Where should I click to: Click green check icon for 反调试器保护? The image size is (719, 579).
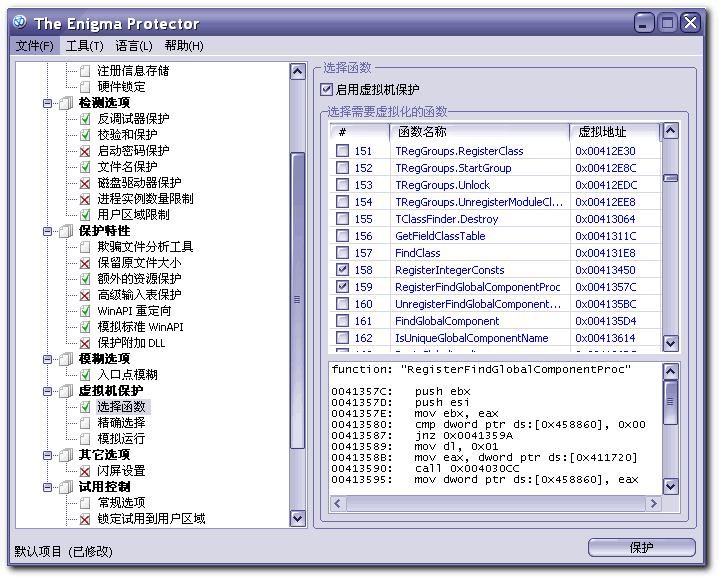(85, 119)
